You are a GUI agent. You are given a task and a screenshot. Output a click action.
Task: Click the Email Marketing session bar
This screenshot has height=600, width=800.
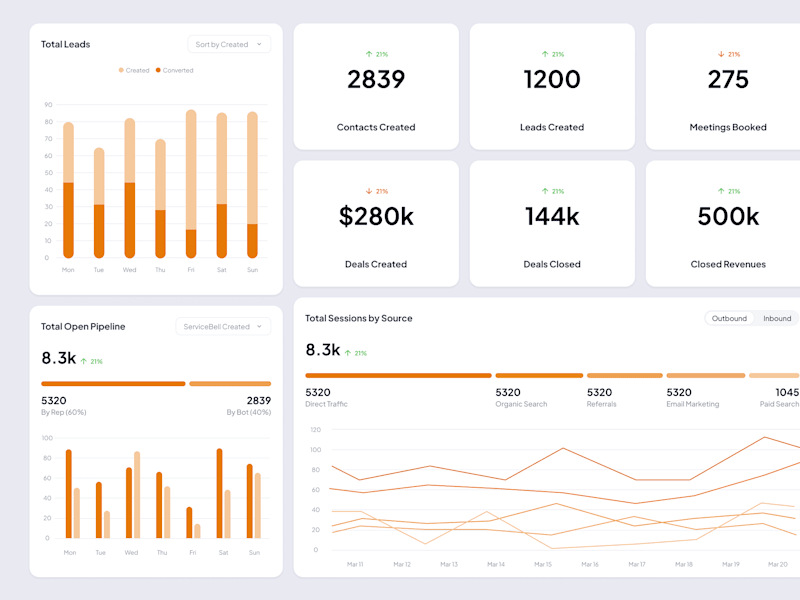point(706,376)
